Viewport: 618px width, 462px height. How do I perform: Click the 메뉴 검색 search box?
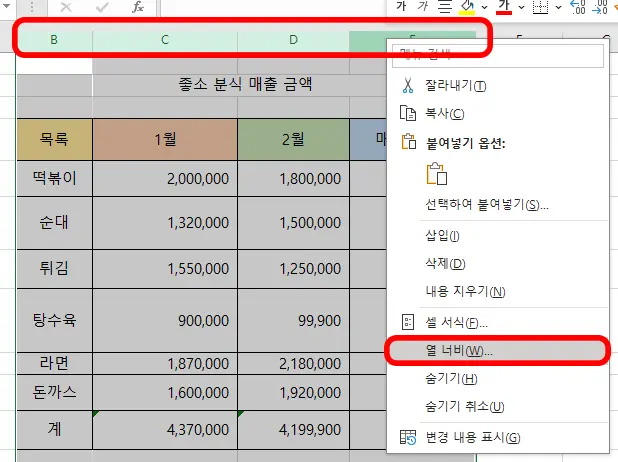tap(498, 55)
